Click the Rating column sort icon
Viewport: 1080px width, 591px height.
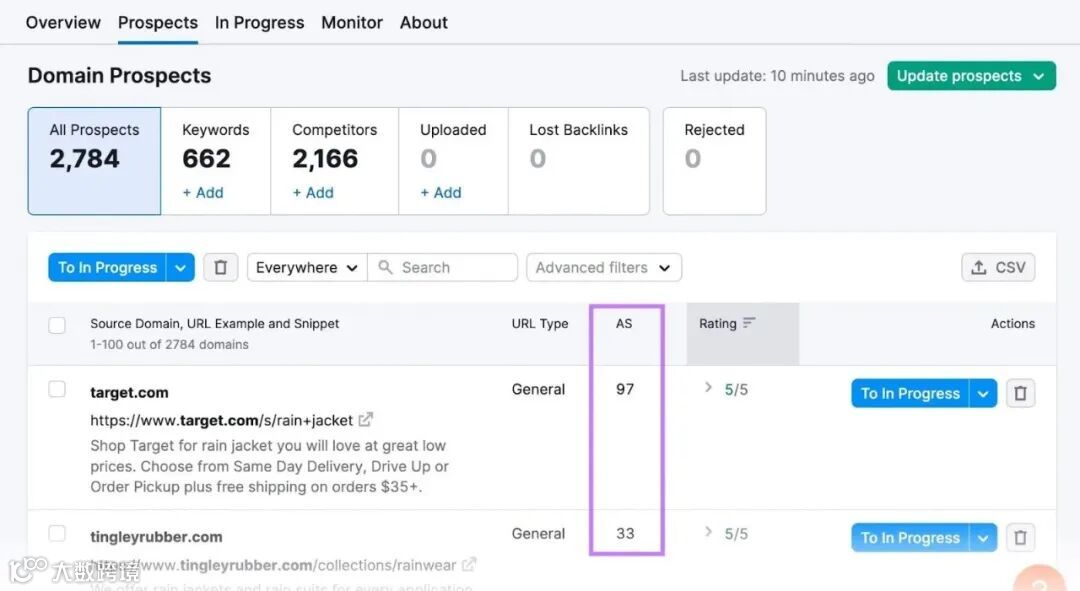[x=749, y=323]
